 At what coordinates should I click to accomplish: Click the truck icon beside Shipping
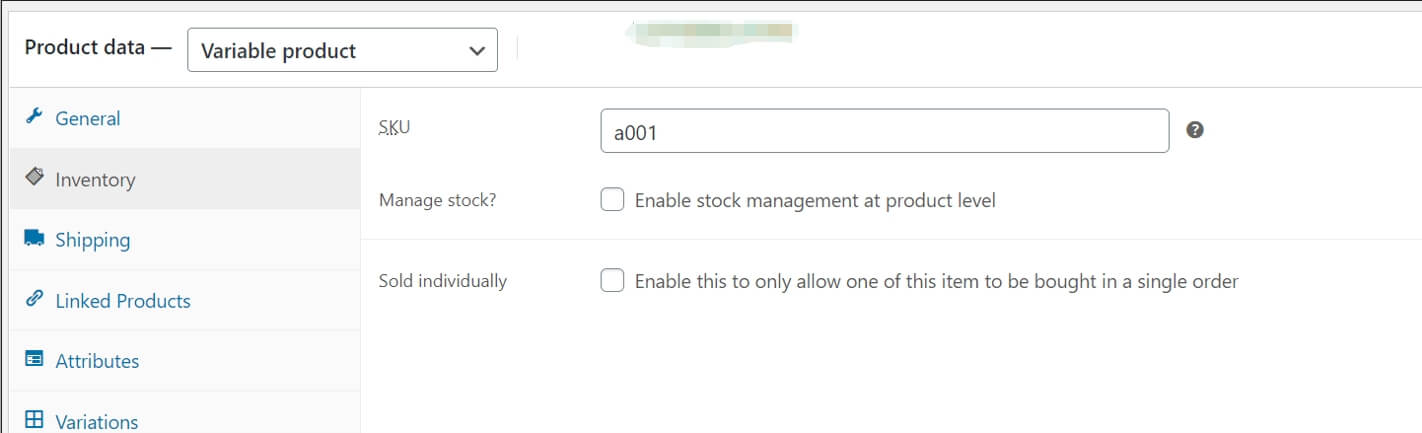34,239
